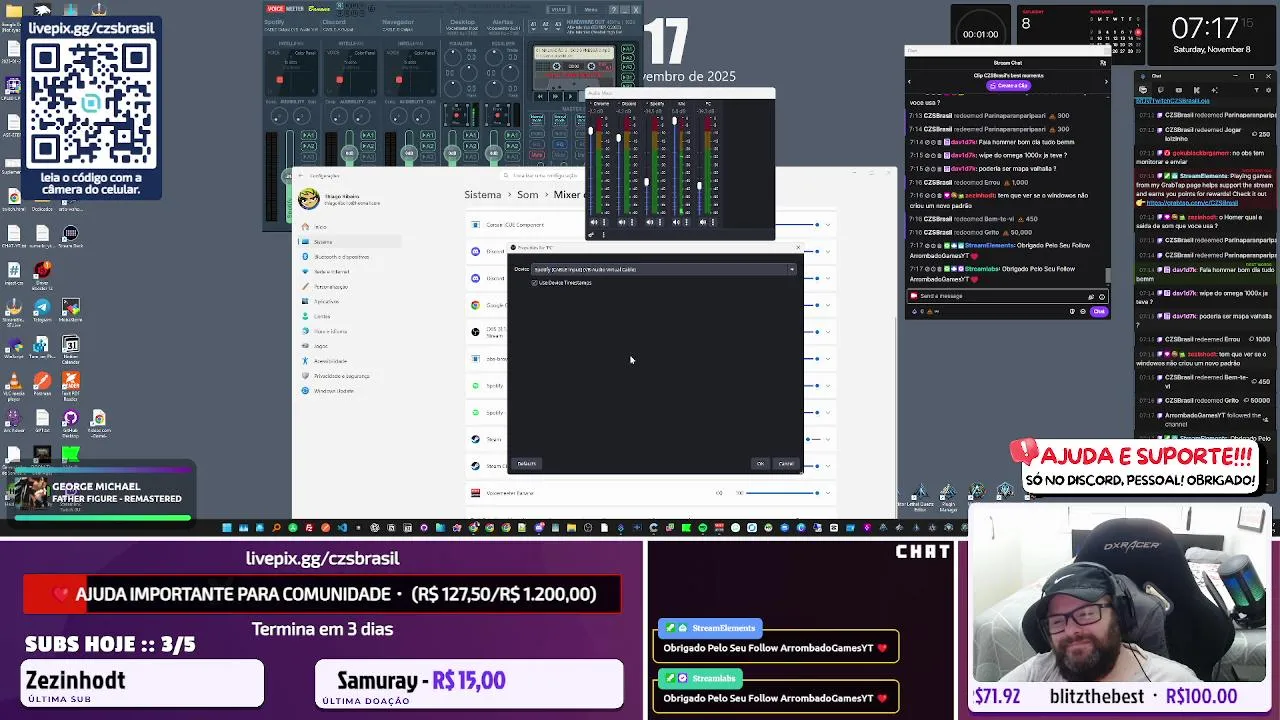1280x720 pixels.
Task: Mute the Mic channel in OBS Audio Mixer
Action: (677, 222)
